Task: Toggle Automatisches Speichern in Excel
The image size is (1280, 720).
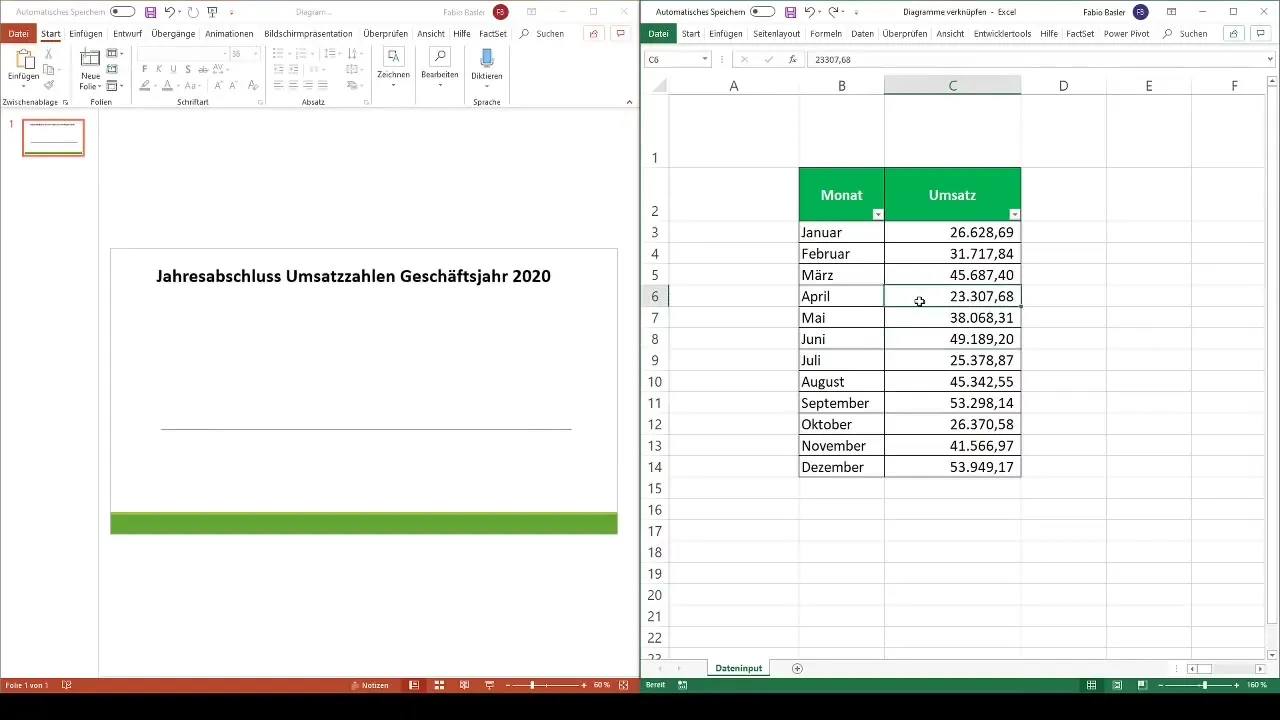Action: pos(762,12)
